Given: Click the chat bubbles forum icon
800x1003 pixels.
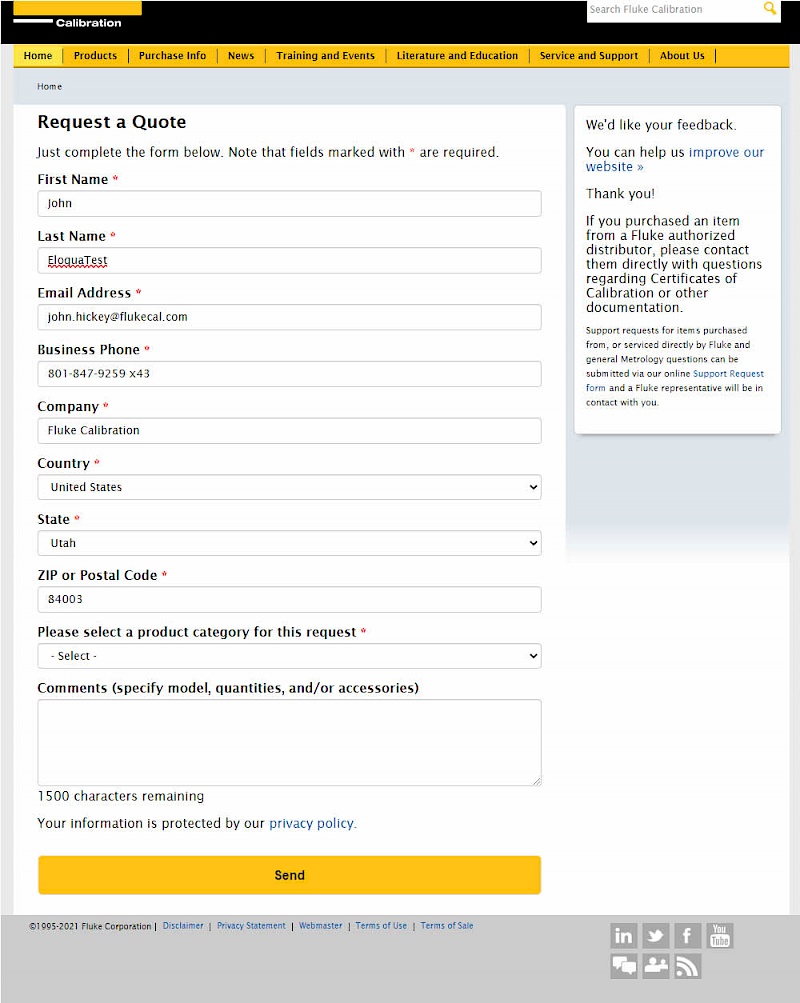Looking at the screenshot, I should (624, 966).
